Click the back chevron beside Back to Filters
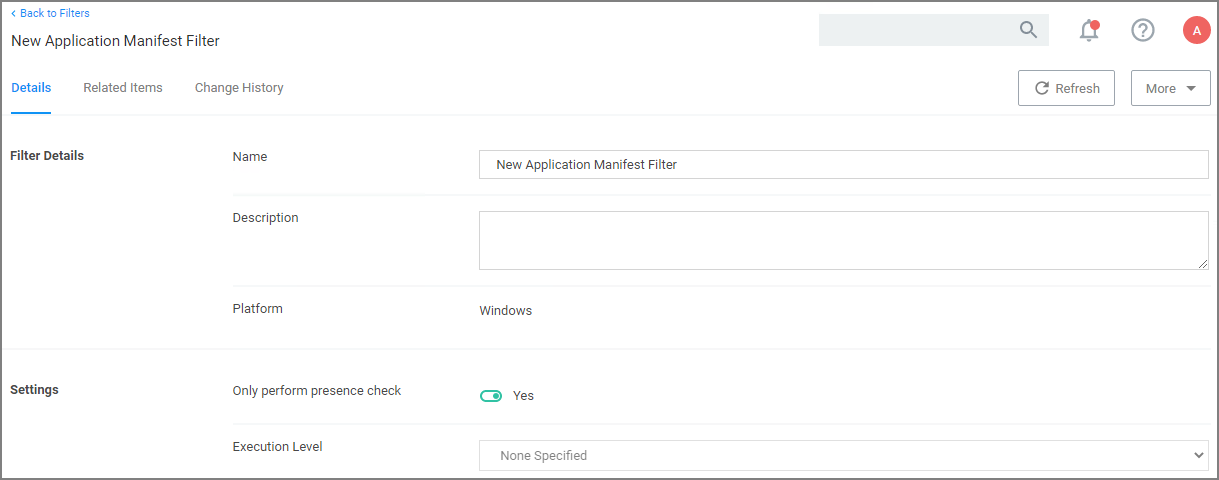This screenshot has height=480, width=1219. point(13,13)
